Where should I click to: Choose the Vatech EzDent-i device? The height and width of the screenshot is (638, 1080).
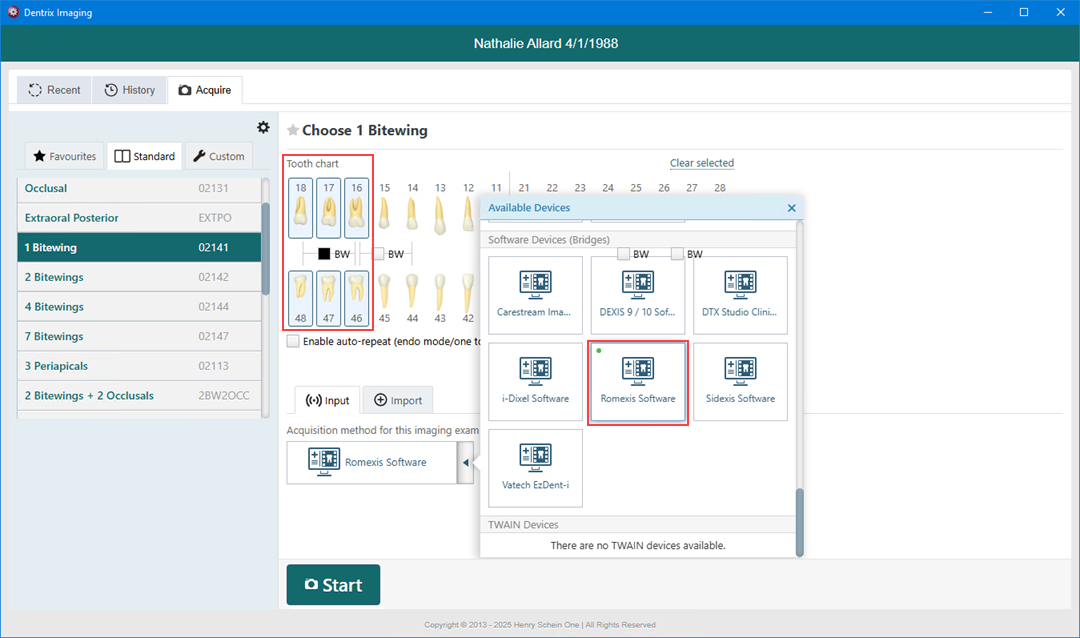coord(535,467)
